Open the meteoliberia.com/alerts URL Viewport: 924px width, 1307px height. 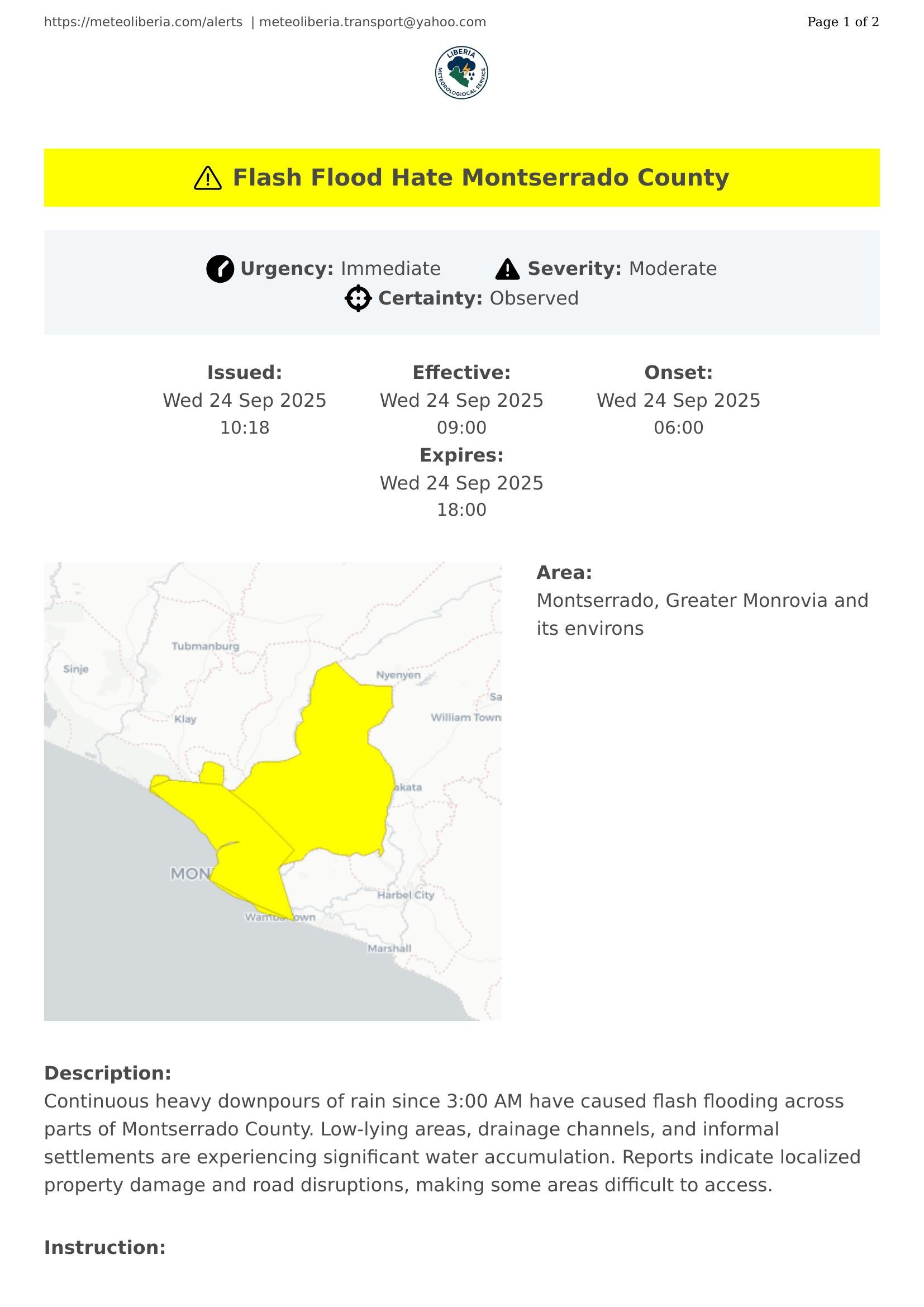144,22
